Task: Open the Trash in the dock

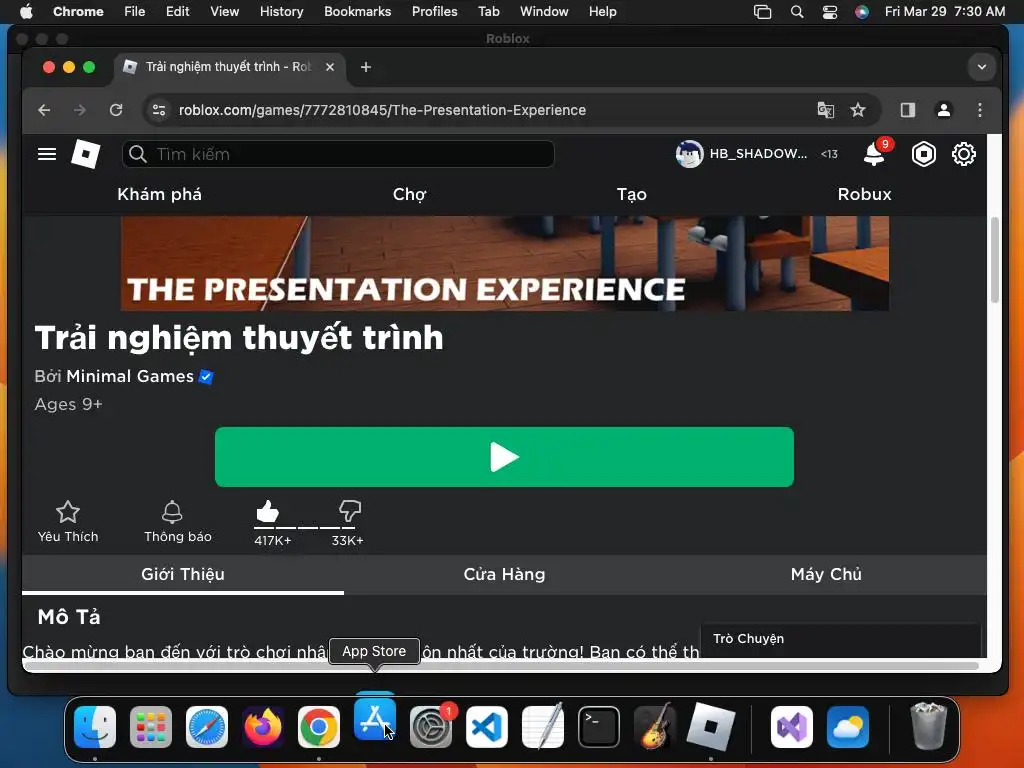Action: point(928,726)
